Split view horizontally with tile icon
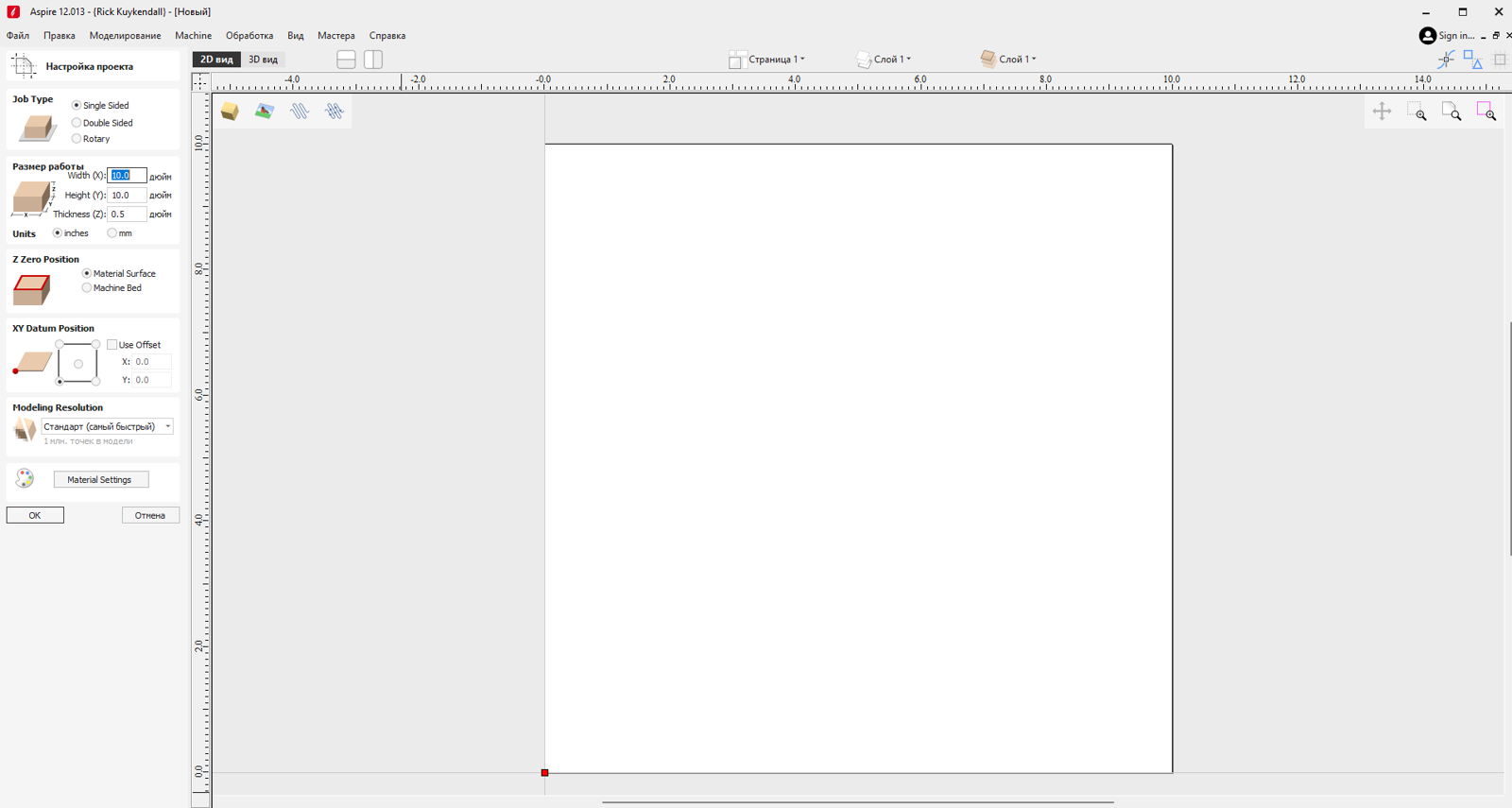 pos(346,60)
